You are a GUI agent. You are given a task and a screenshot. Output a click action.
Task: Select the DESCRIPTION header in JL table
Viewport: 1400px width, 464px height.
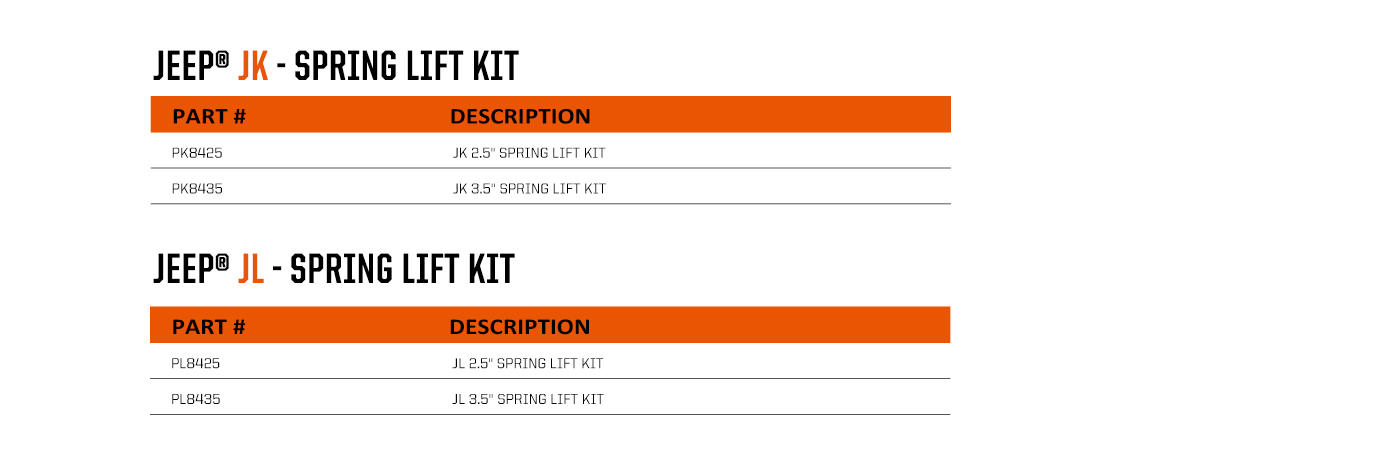point(520,327)
